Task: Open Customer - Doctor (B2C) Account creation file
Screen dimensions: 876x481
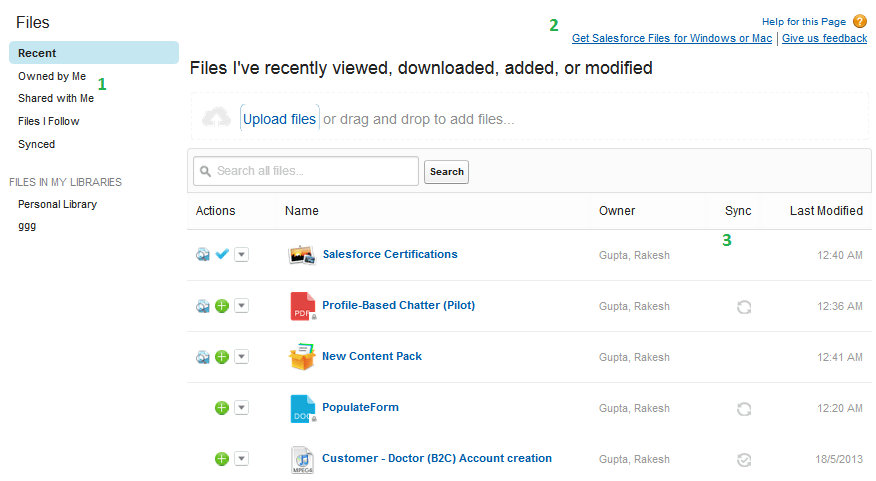Action: (437, 458)
